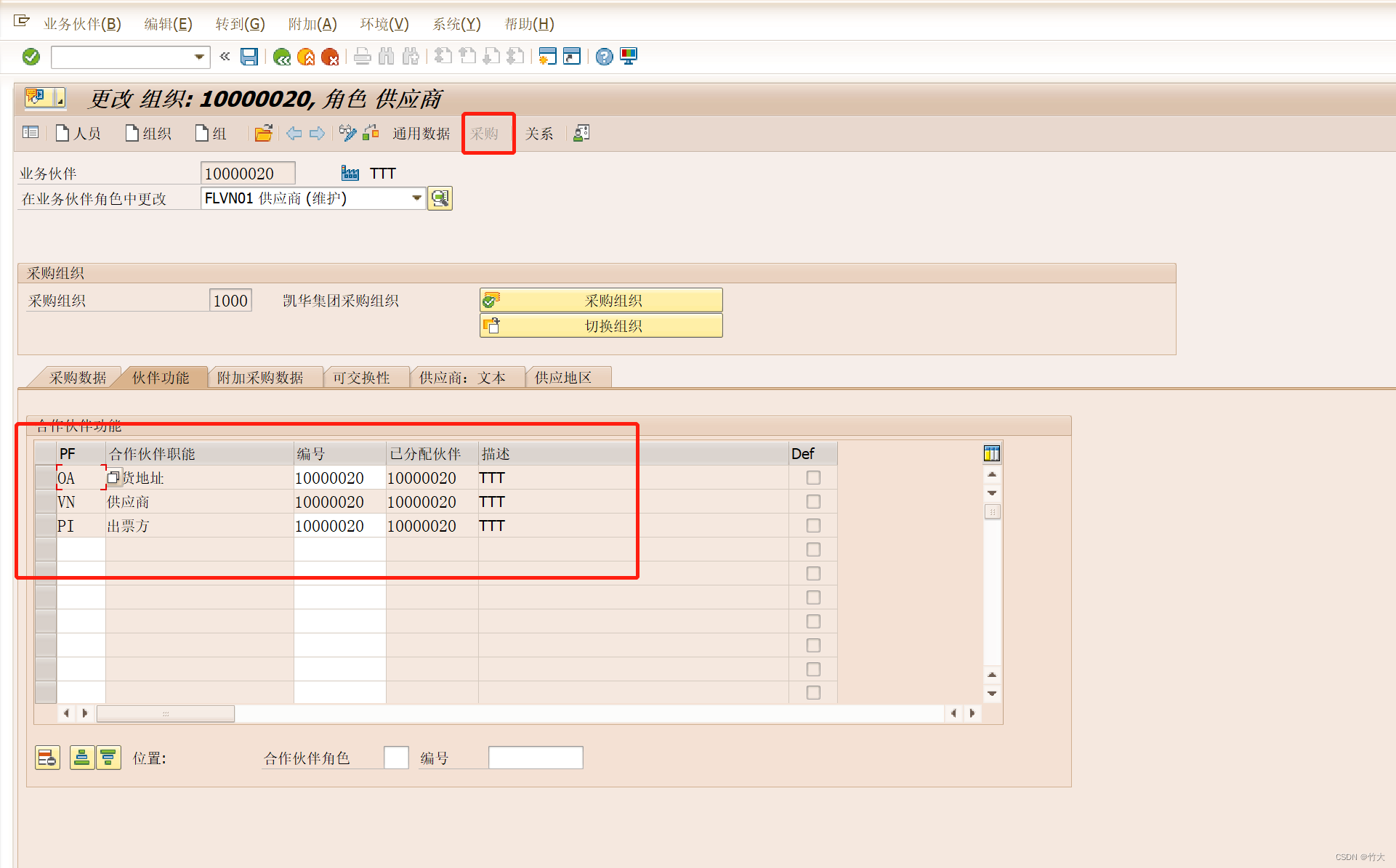Image resolution: width=1396 pixels, height=868 pixels.
Task: Open the 附加(A) menu
Action: pyautogui.click(x=312, y=24)
